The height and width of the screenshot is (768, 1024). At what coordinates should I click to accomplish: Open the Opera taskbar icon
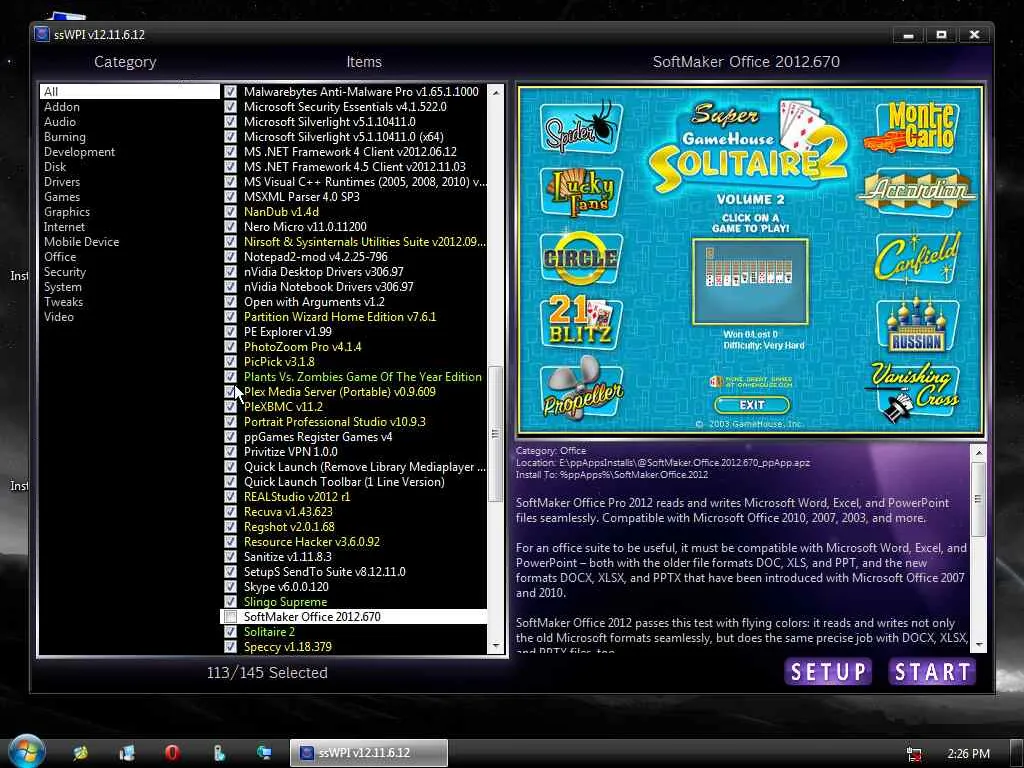172,752
